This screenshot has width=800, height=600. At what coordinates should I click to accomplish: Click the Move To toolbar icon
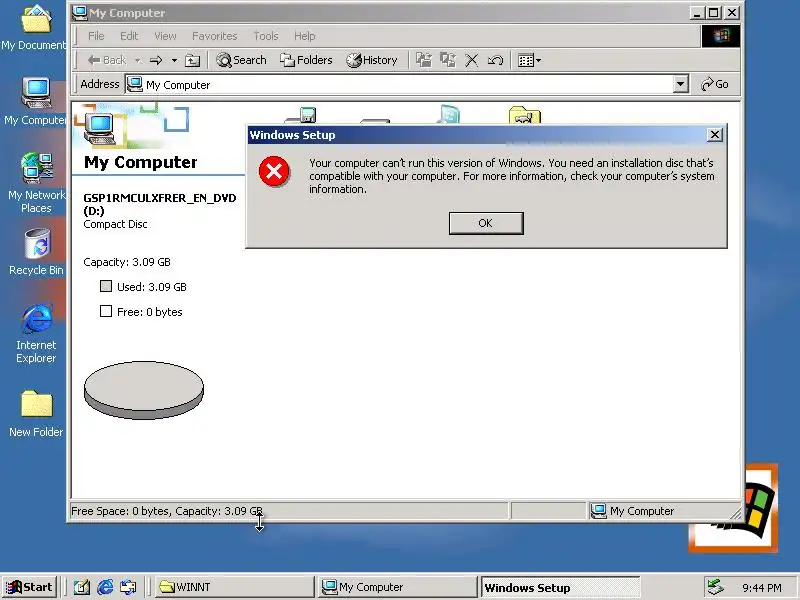[x=423, y=60]
